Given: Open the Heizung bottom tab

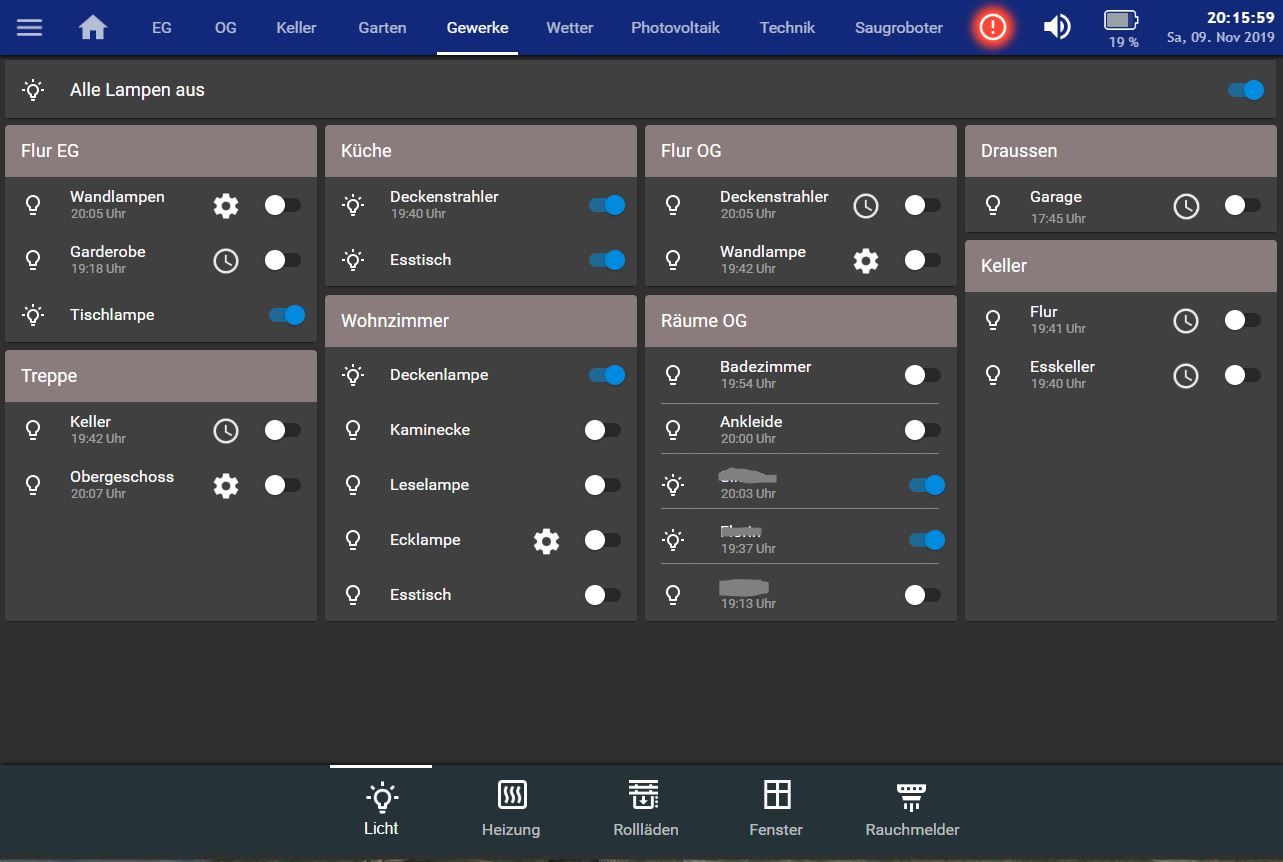Looking at the screenshot, I should tap(511, 808).
